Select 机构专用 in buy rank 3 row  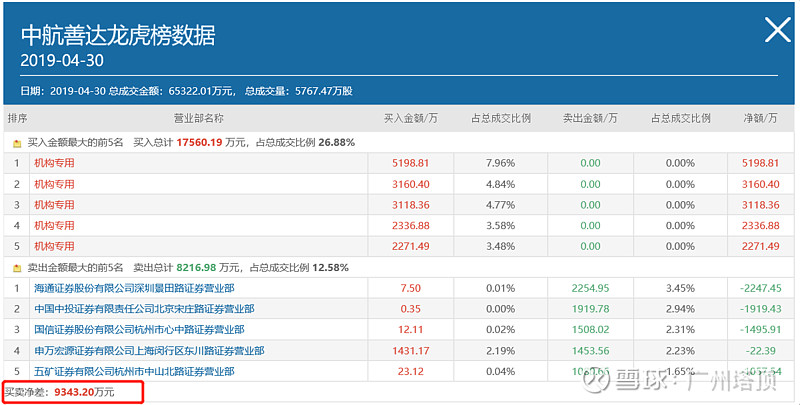(x=54, y=205)
